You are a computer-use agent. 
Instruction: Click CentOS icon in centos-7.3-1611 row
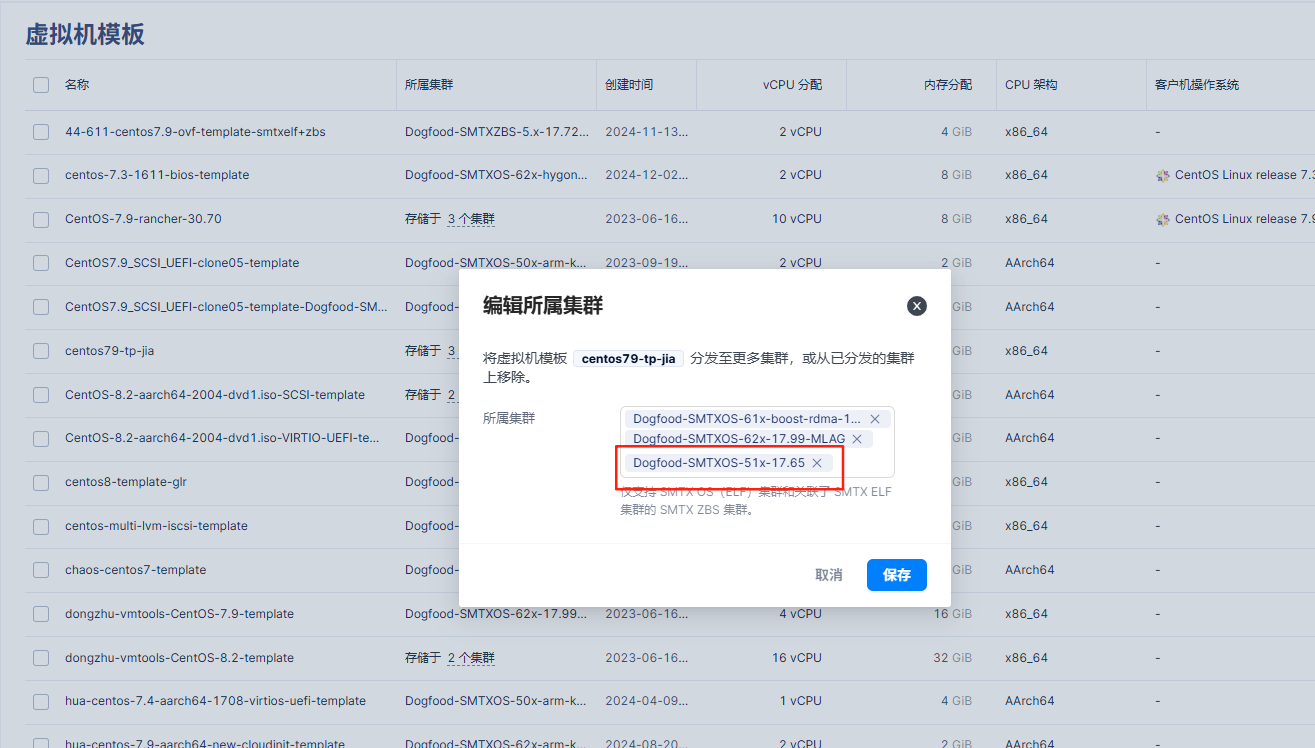point(1162,176)
